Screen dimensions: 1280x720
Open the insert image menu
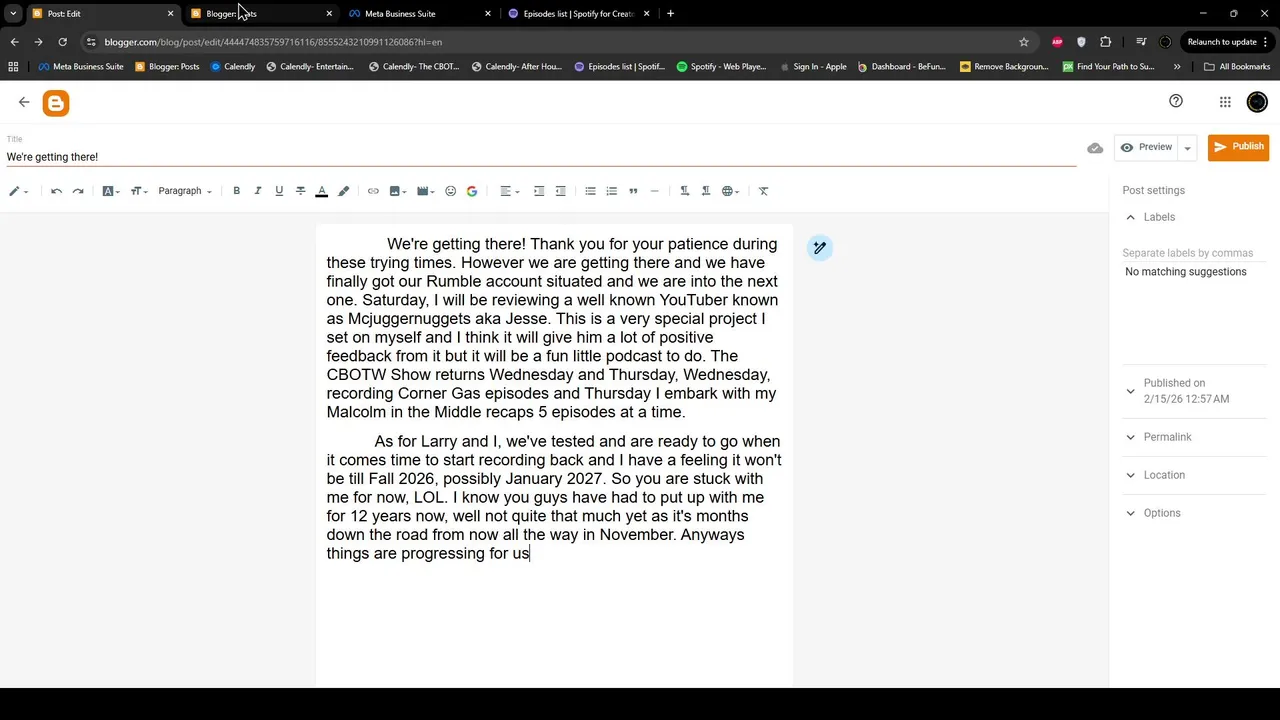click(x=398, y=191)
